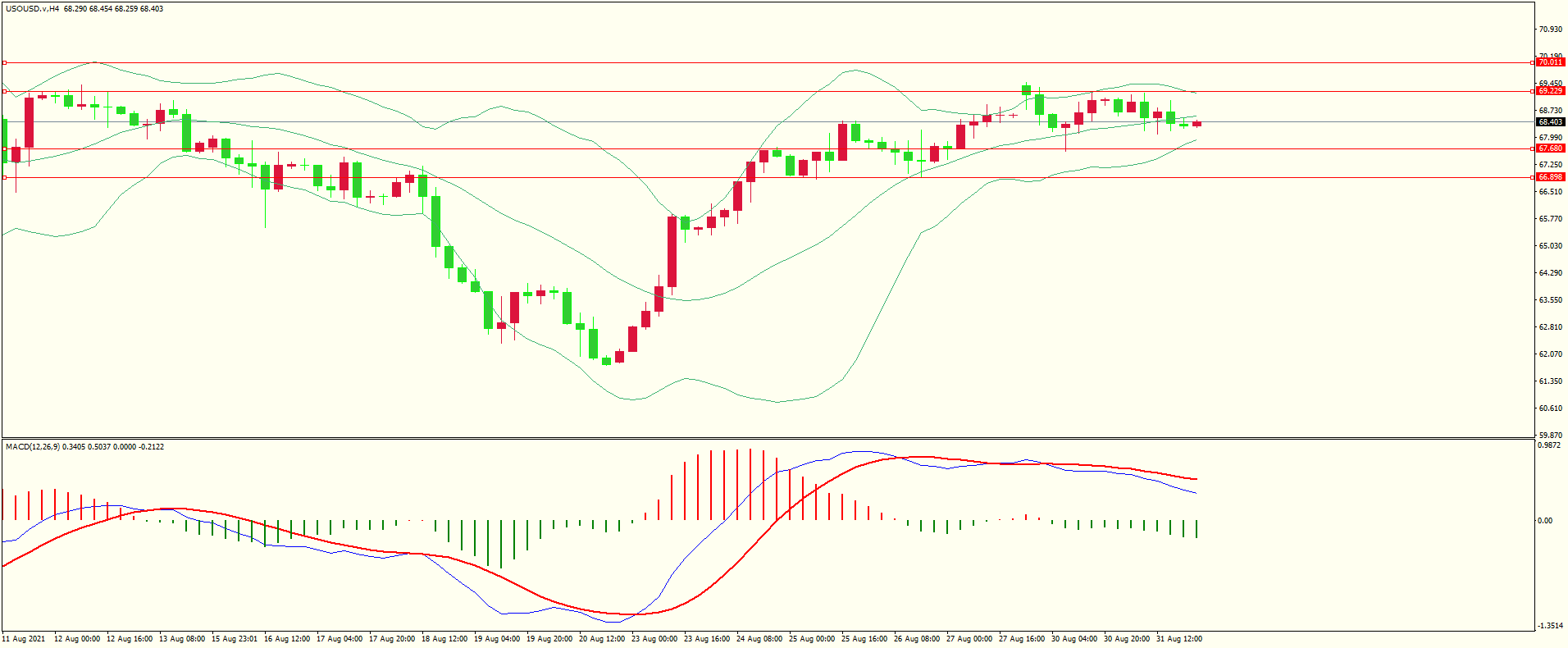
Task: Click the 62.070 price axis label
Action: point(1550,354)
